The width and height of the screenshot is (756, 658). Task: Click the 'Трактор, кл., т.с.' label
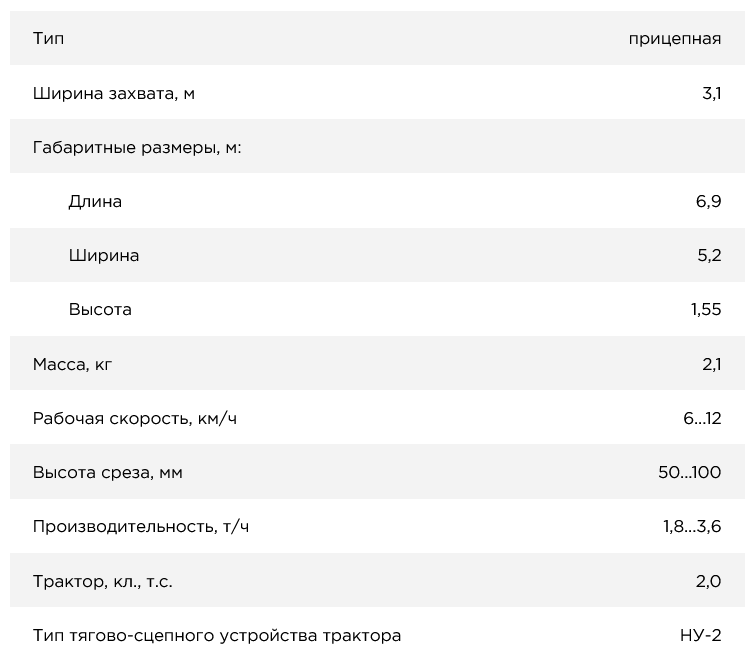(x=102, y=581)
